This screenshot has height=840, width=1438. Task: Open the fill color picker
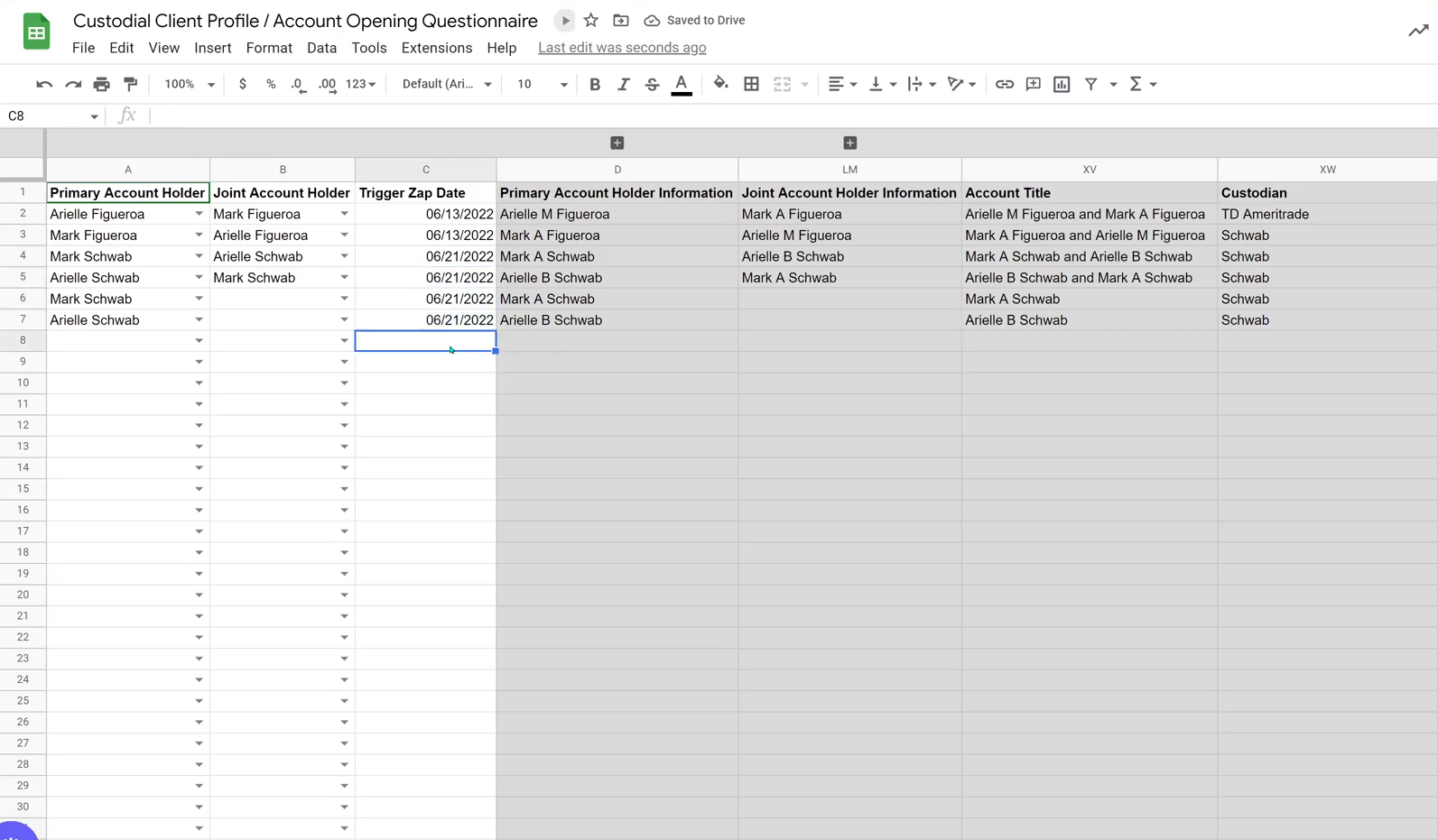720,84
